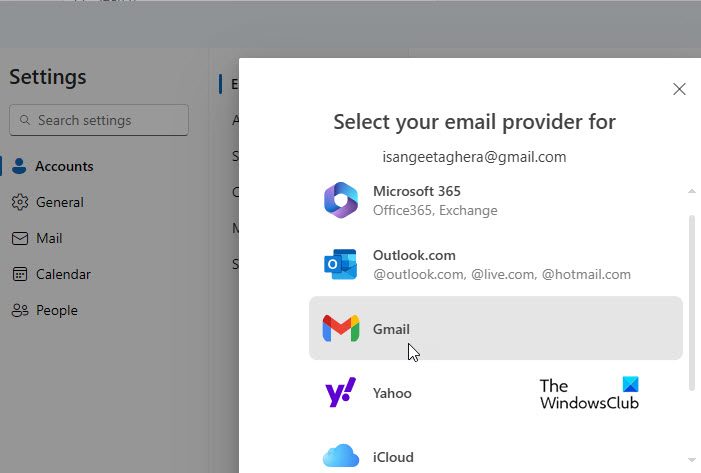
Task: Click the magnifier icon in Search settings
Action: tap(25, 120)
